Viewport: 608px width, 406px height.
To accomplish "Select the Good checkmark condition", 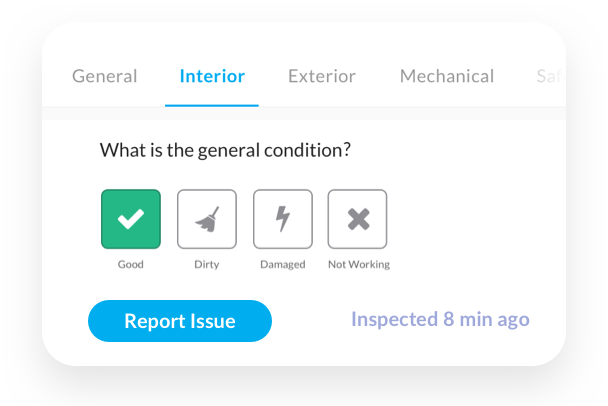I will click(131, 219).
